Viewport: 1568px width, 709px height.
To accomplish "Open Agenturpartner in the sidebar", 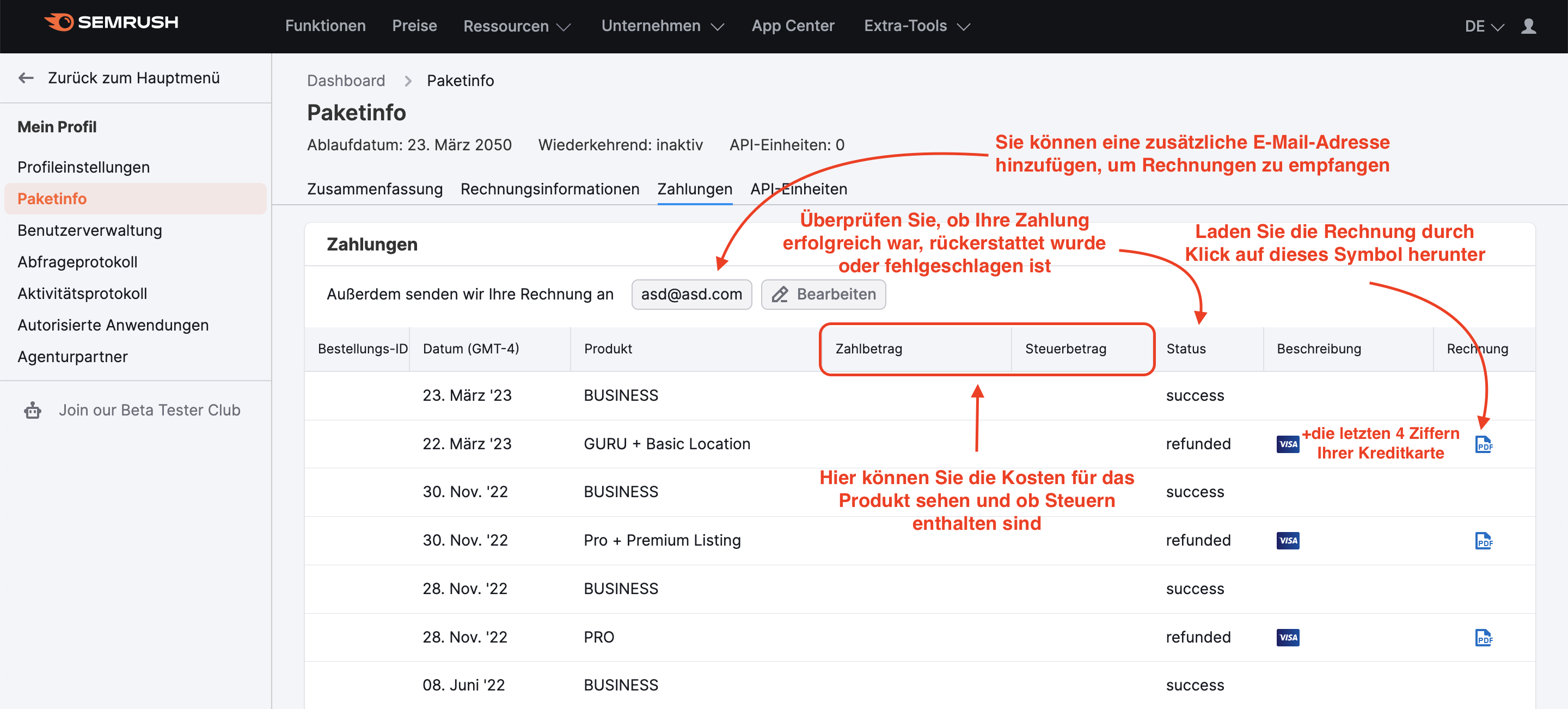I will [72, 357].
